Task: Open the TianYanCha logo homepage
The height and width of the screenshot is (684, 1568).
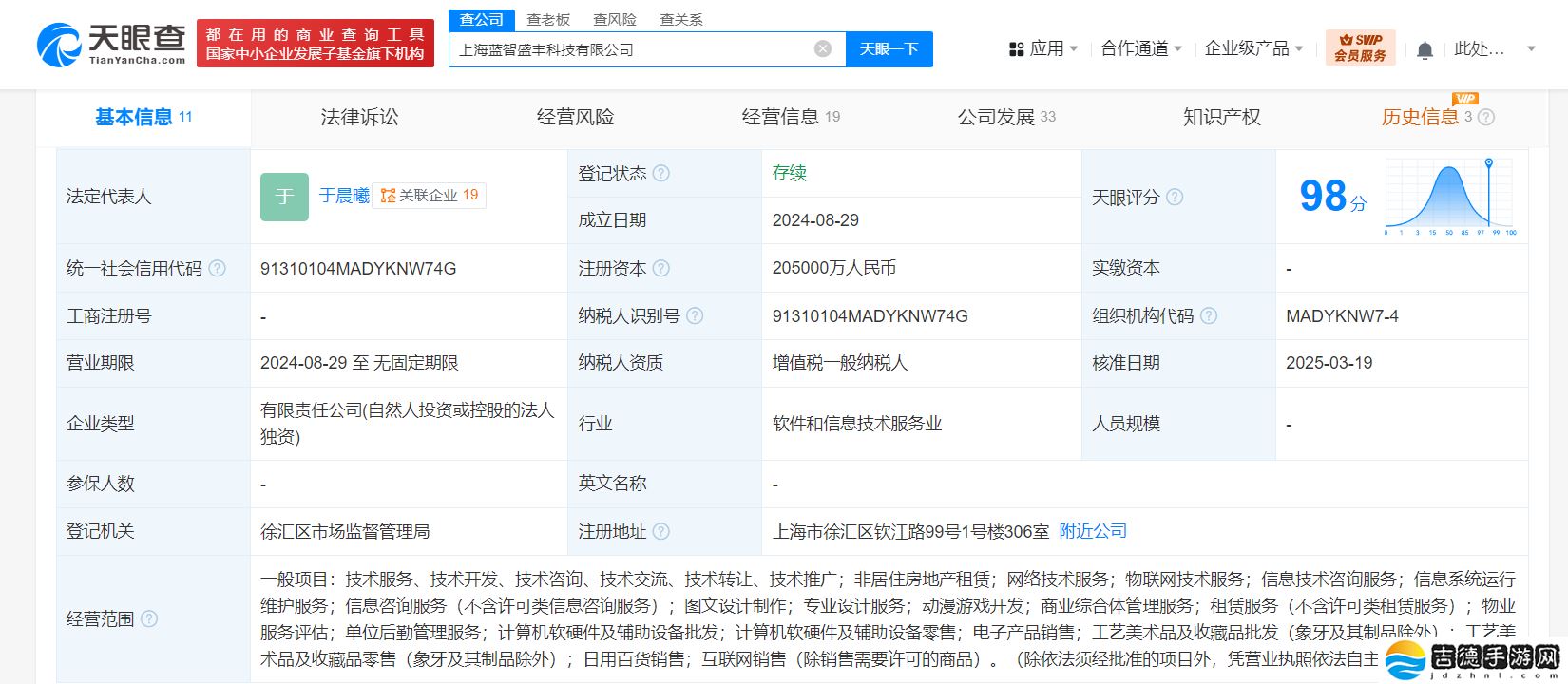Action: (112, 45)
